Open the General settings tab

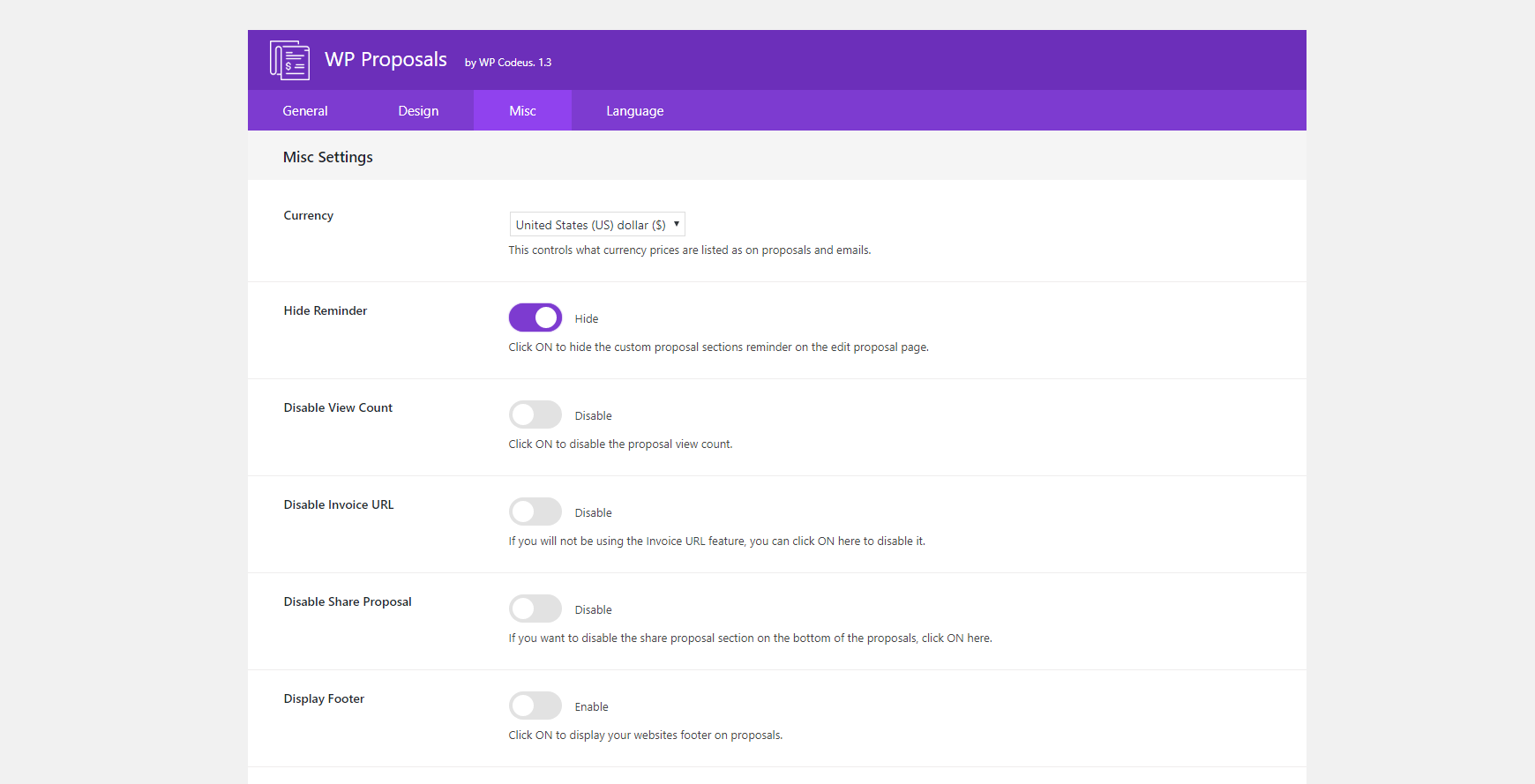(x=305, y=110)
